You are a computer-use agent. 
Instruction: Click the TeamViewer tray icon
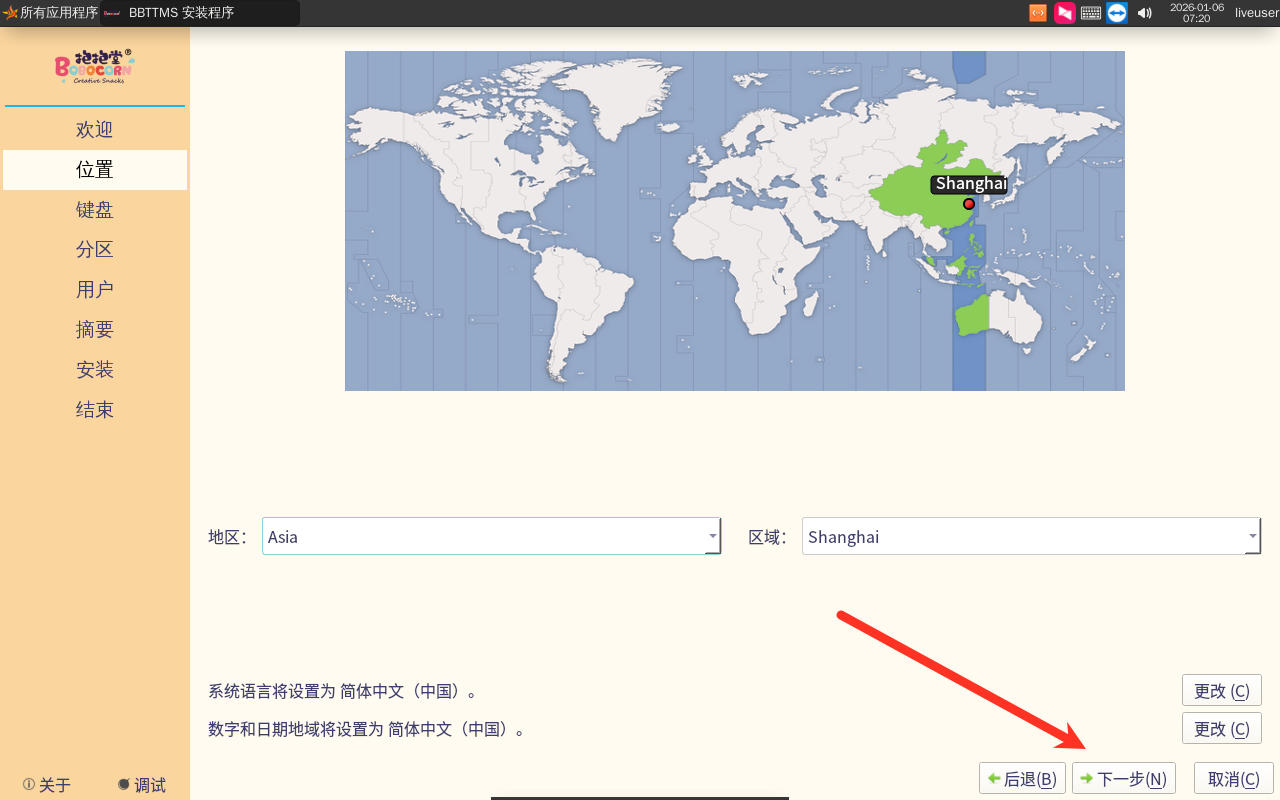tap(1117, 13)
